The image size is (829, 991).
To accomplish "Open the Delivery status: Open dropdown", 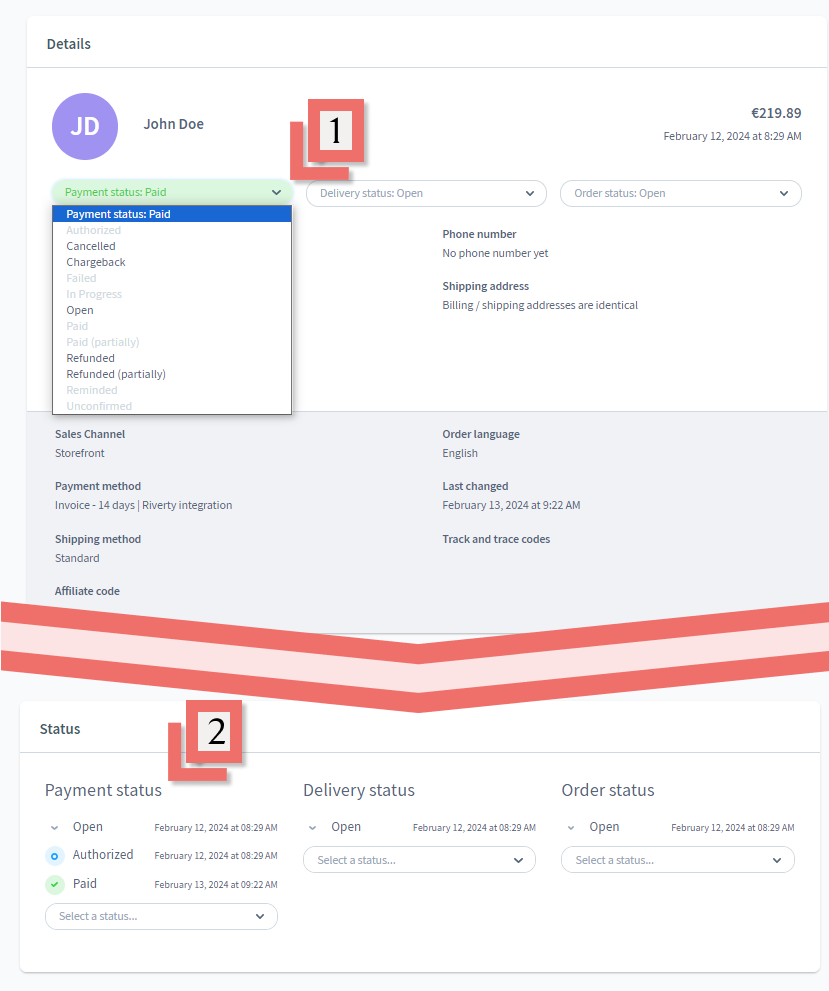I will 425,193.
